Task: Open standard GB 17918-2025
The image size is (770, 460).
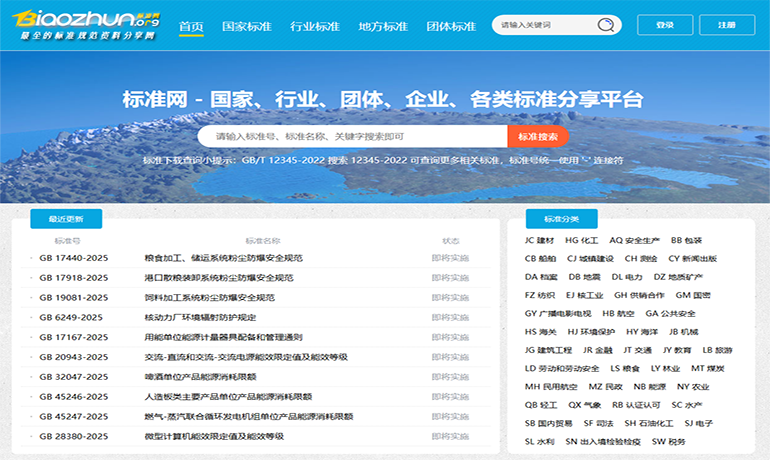Action: (74, 278)
